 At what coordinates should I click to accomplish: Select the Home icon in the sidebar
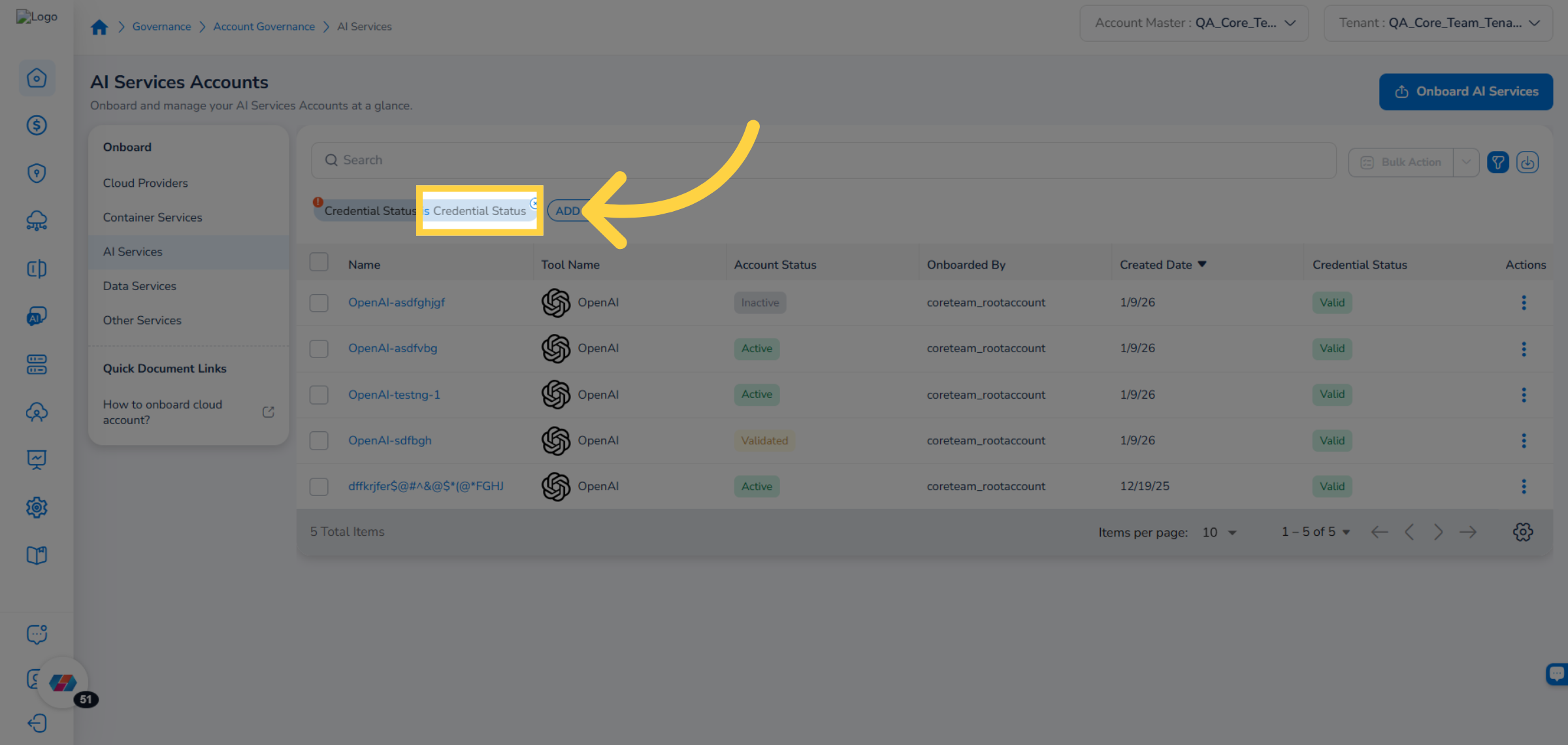(x=37, y=78)
